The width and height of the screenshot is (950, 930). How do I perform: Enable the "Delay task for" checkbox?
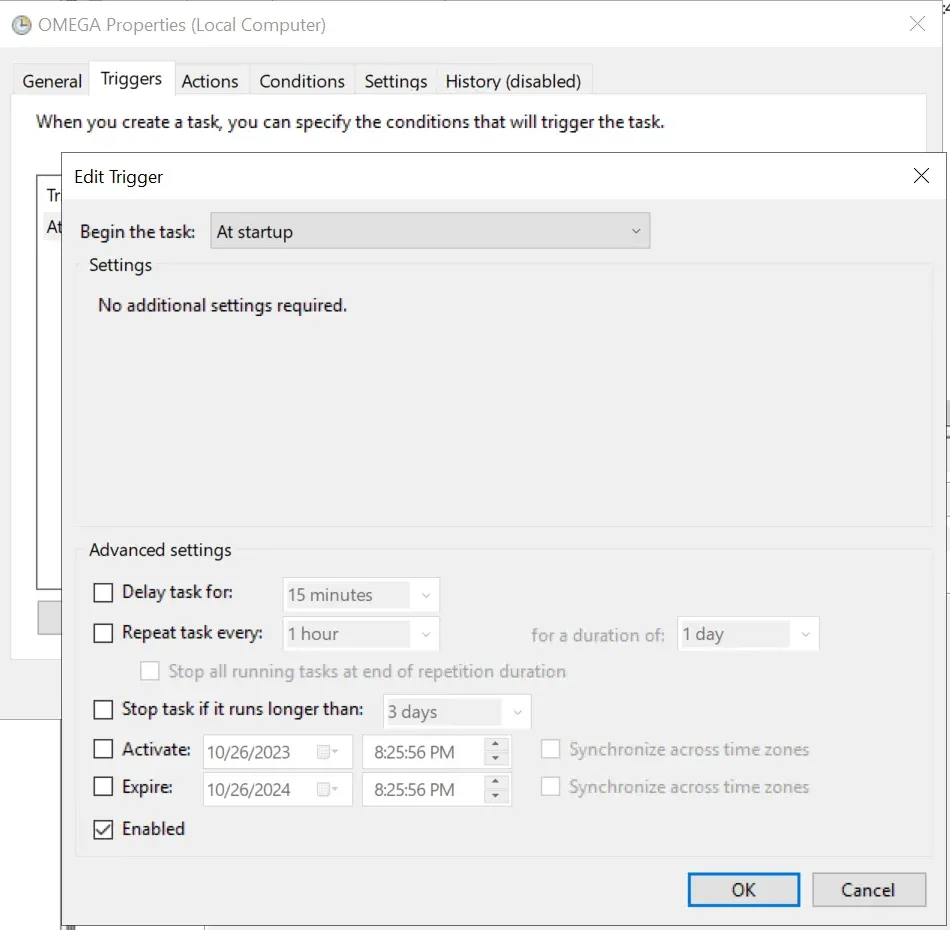pos(103,592)
